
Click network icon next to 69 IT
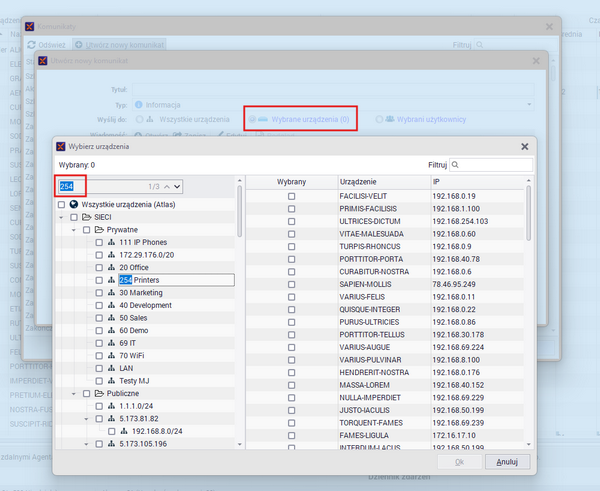coord(111,343)
